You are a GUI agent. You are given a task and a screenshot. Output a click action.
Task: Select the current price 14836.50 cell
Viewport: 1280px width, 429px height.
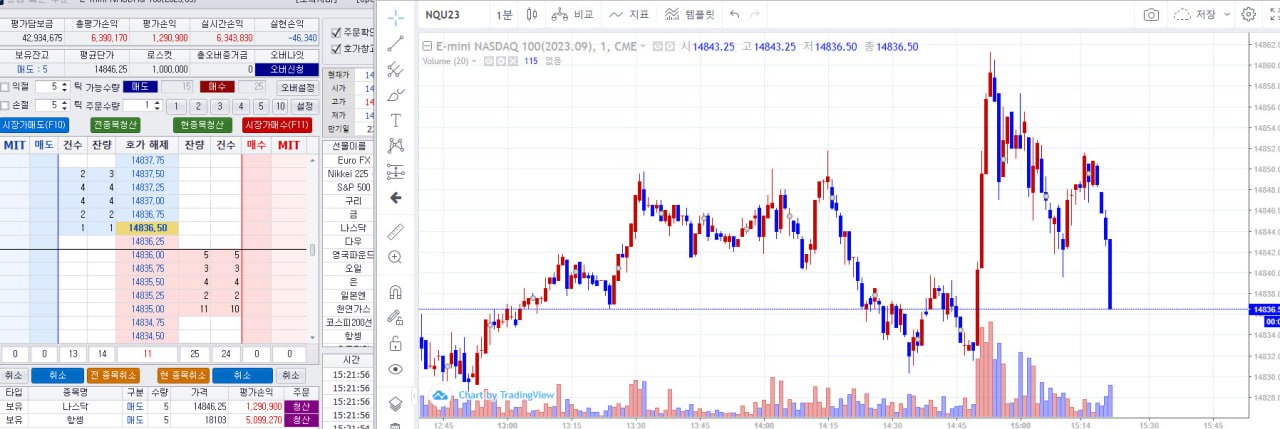click(147, 228)
